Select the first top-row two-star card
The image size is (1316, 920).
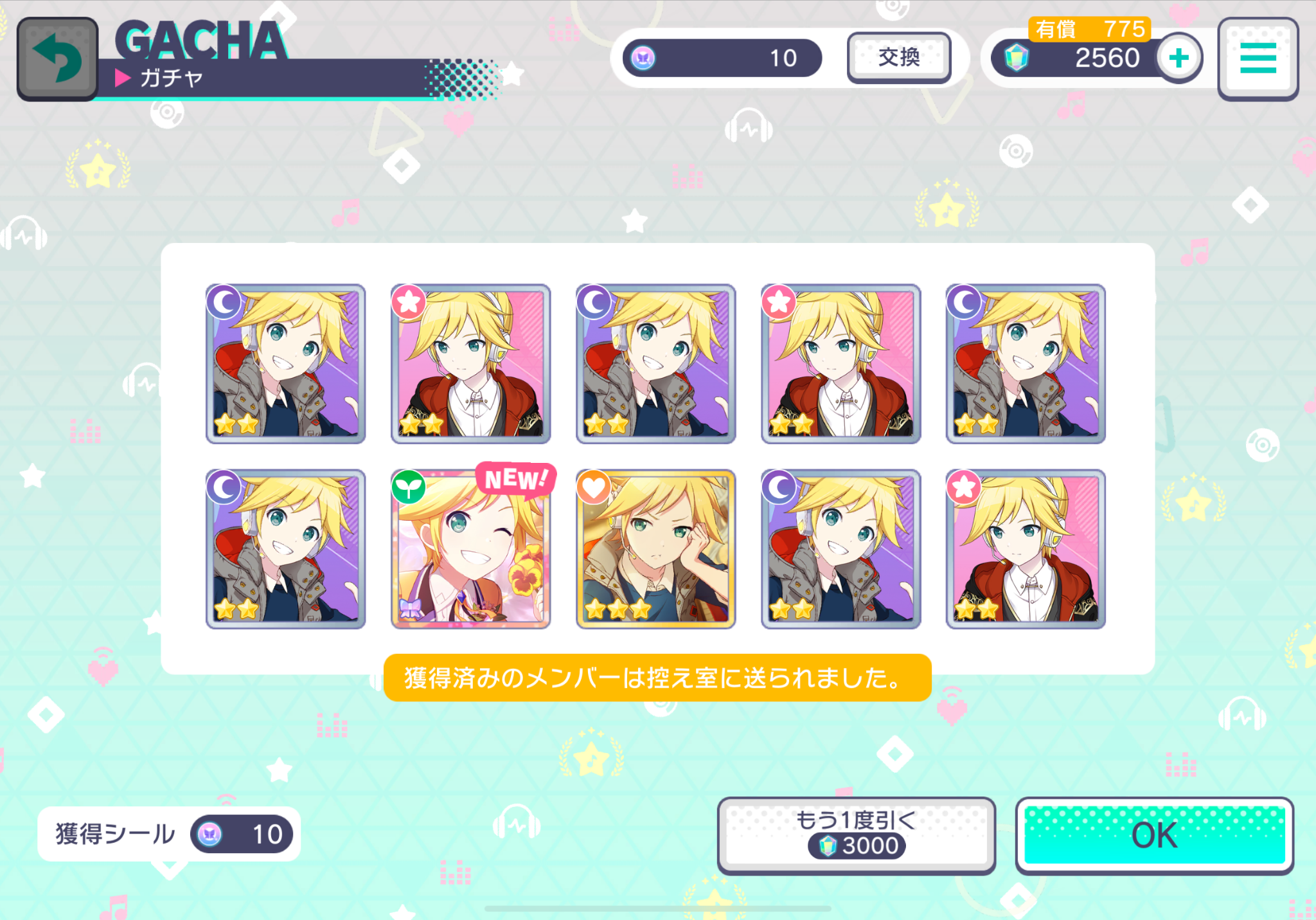point(285,364)
